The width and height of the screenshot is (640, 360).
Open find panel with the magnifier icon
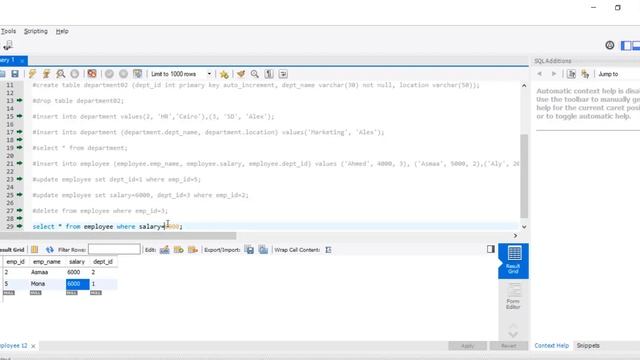tap(255, 74)
